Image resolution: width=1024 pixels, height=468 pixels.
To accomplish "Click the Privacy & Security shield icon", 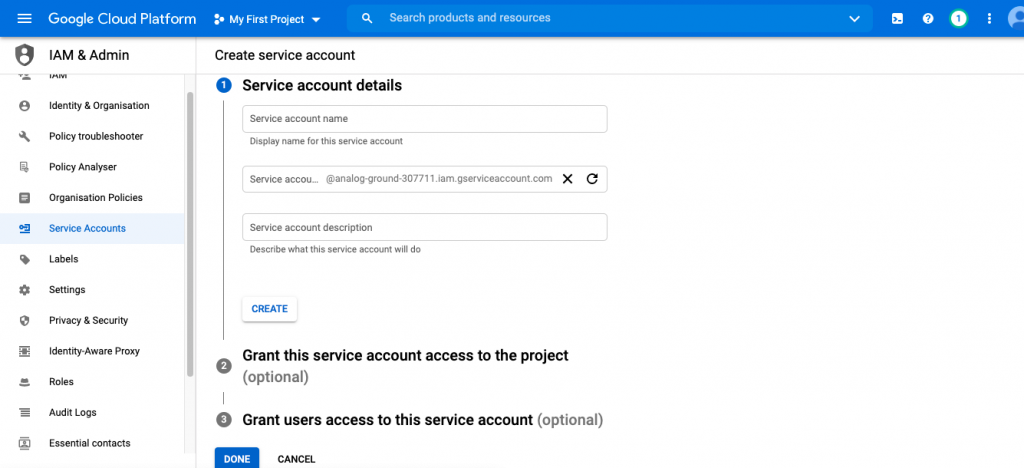I will pos(25,320).
